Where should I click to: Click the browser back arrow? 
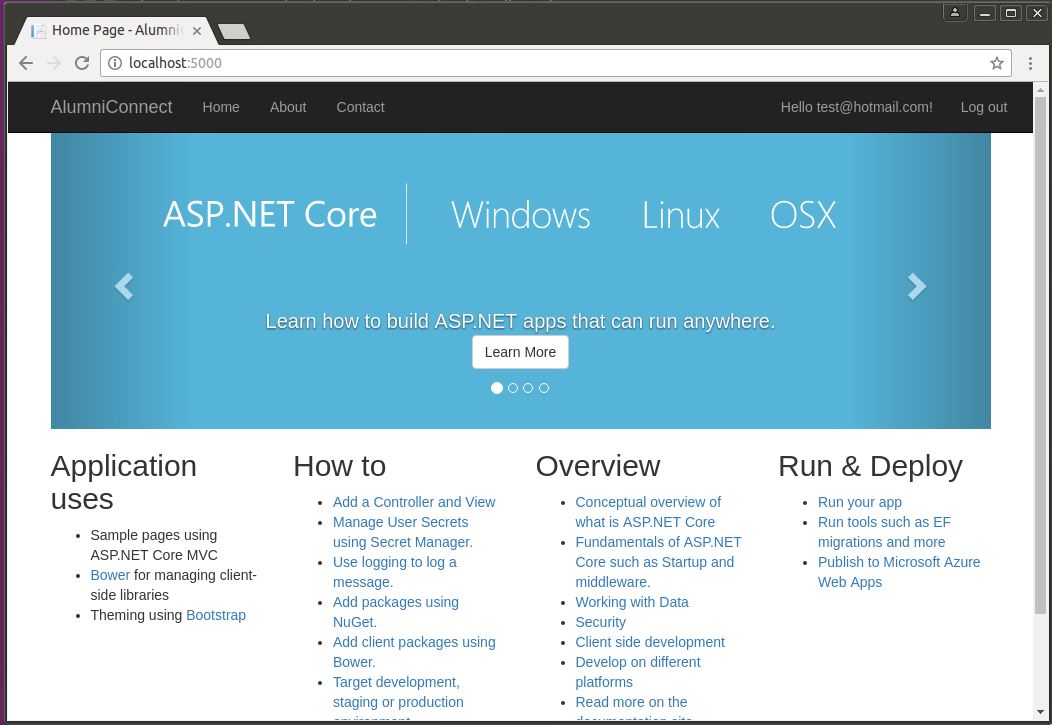point(26,63)
